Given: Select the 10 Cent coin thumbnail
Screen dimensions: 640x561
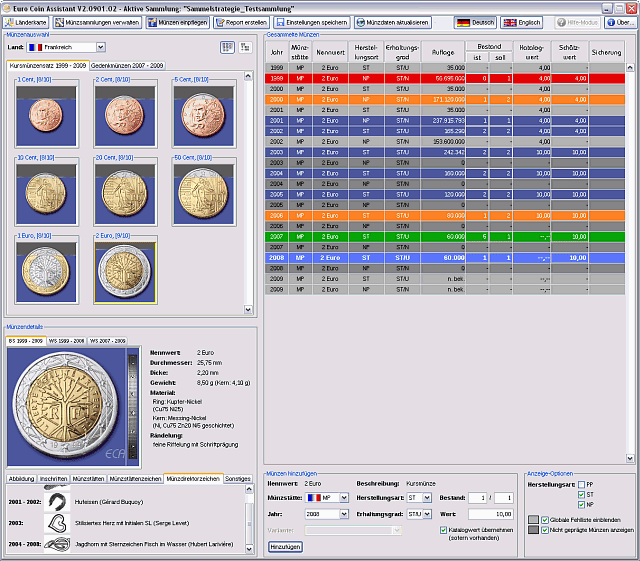Looking at the screenshot, I should 46,194.
